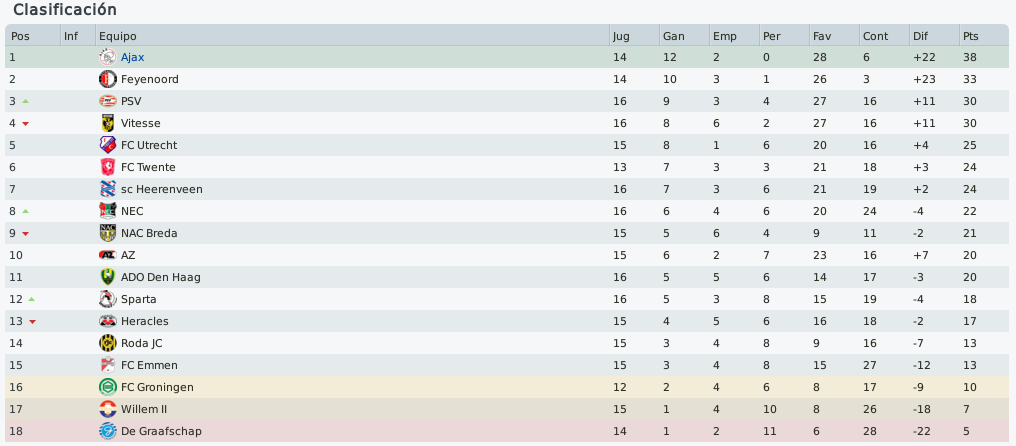Click the FC Twente crest icon
Image resolution: width=1016 pixels, height=446 pixels.
107,167
